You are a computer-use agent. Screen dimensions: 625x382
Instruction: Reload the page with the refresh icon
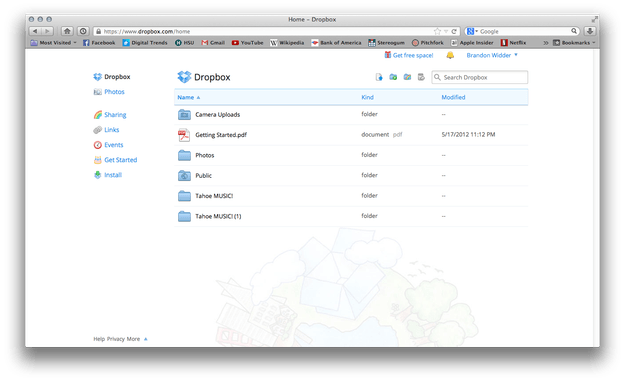(454, 31)
